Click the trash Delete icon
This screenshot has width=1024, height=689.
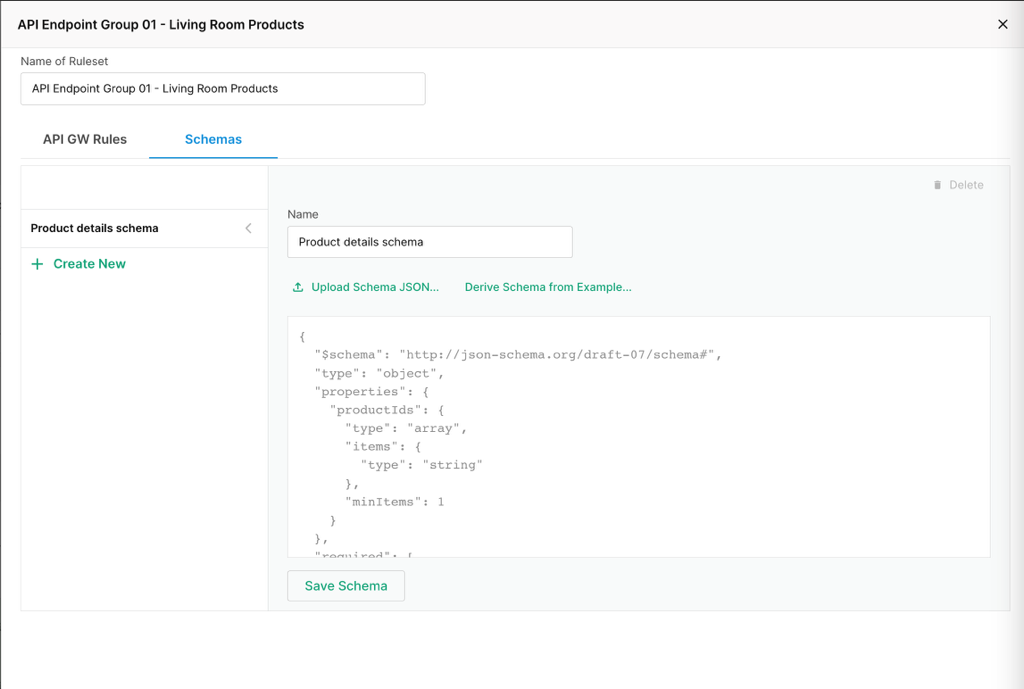pos(937,184)
